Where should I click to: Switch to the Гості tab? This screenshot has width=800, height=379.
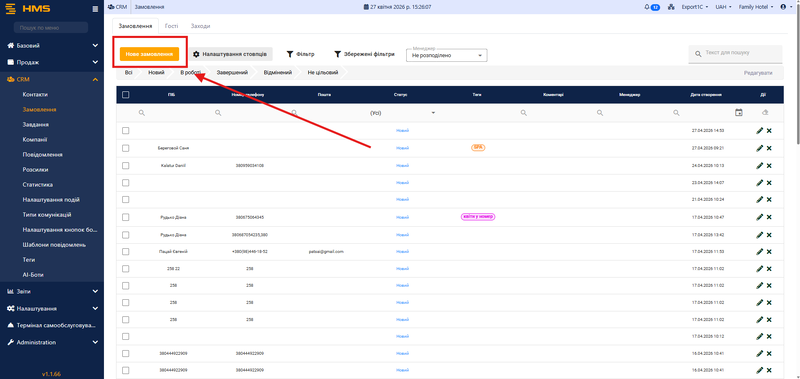(x=171, y=26)
